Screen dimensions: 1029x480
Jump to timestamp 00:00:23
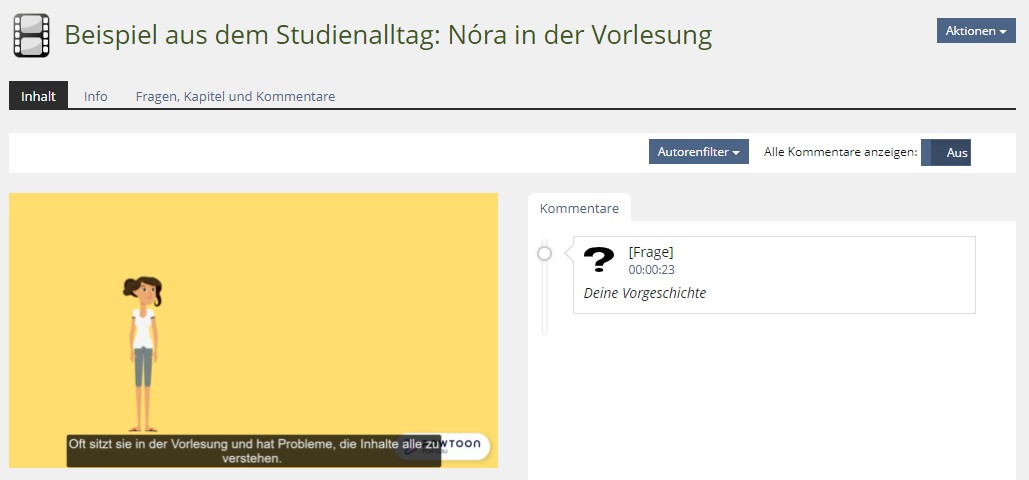pos(651,270)
